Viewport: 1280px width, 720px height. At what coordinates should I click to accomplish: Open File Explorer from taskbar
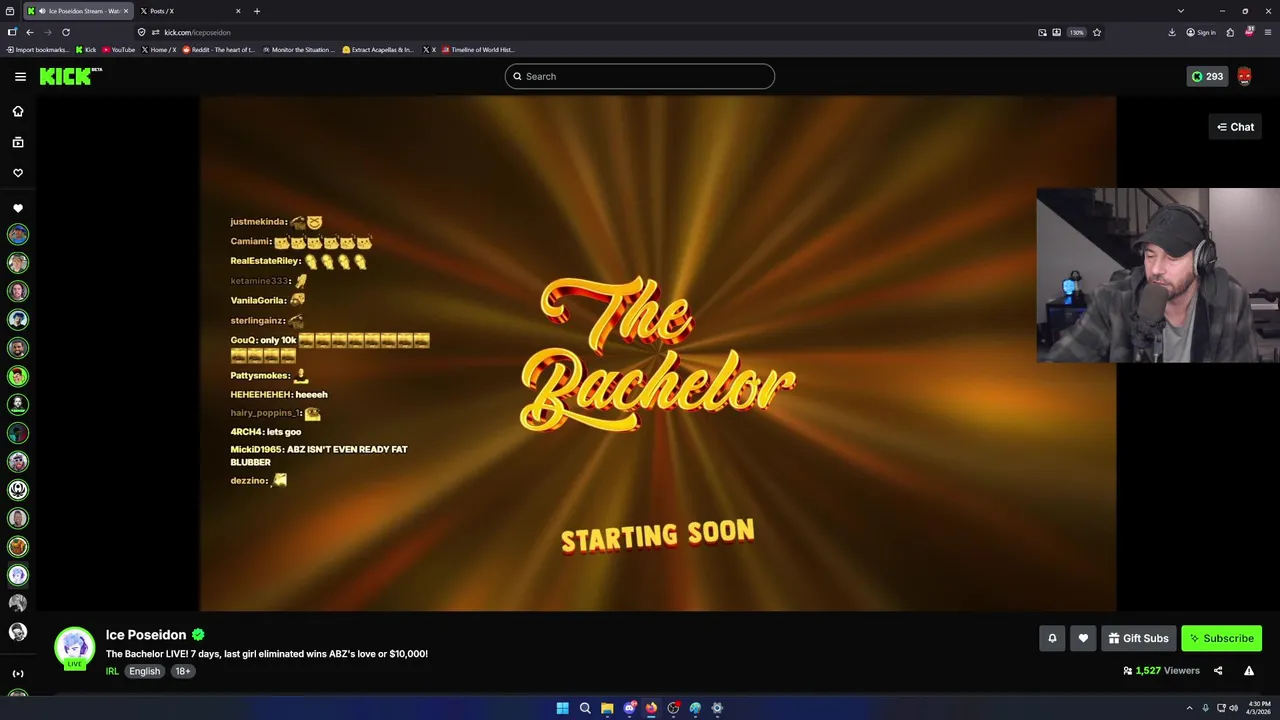[607, 708]
